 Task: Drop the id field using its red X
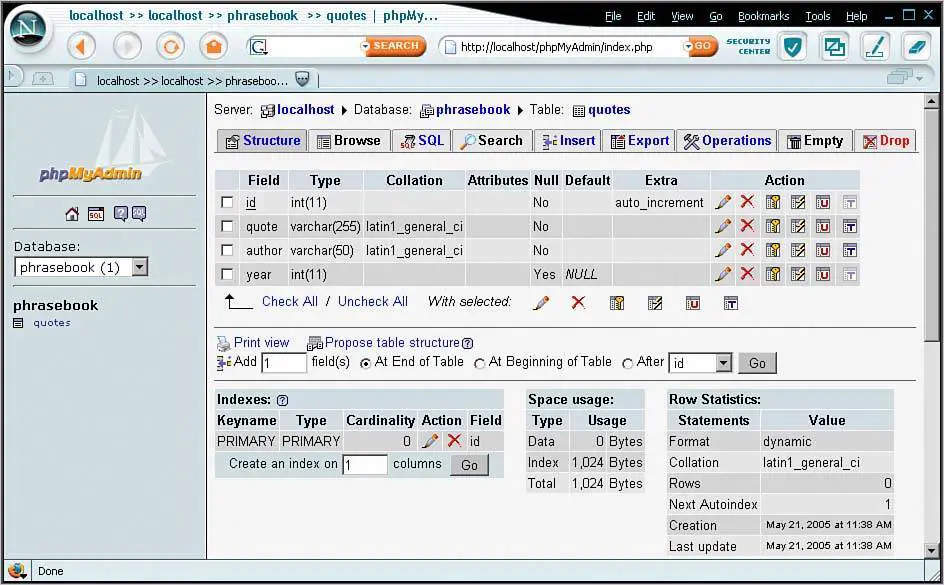click(x=747, y=202)
